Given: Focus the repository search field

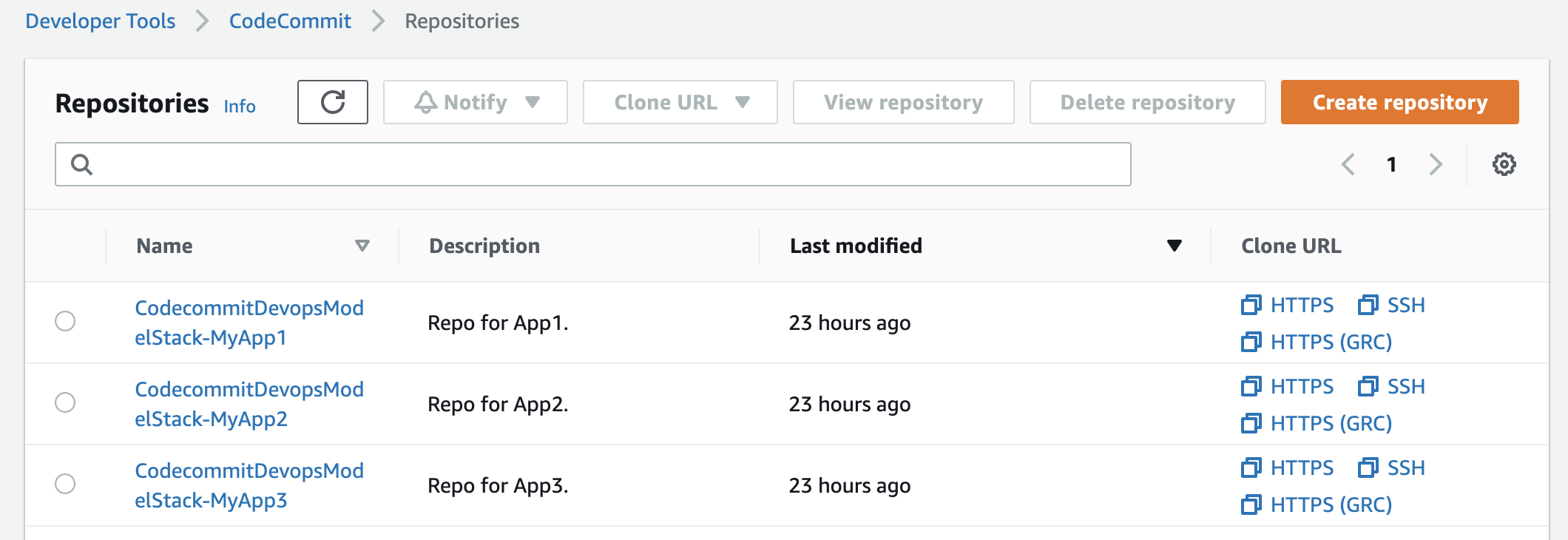Looking at the screenshot, I should [593, 164].
